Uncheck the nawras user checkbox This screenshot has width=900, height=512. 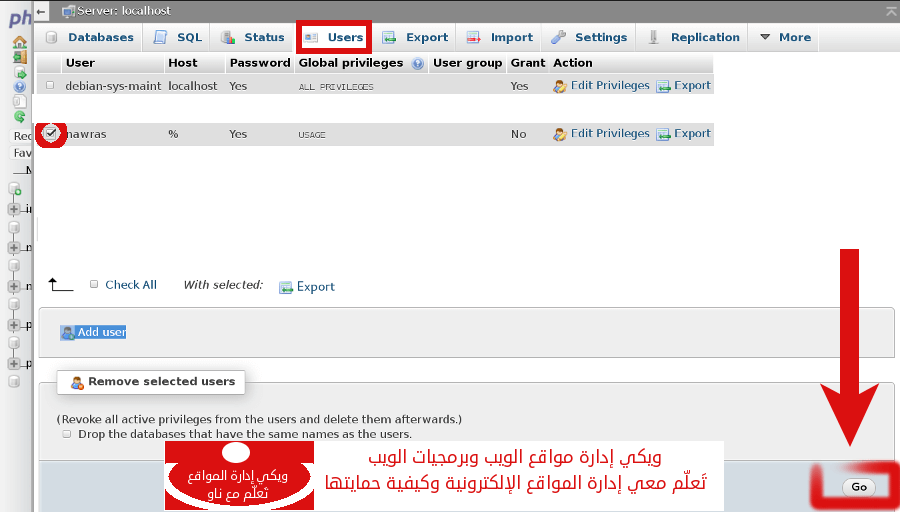click(51, 133)
